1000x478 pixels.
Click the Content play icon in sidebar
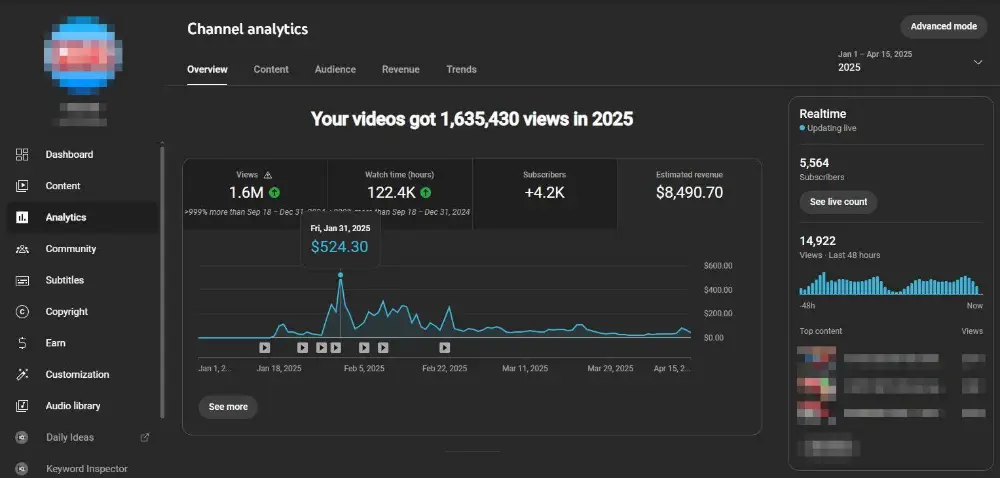(22, 185)
